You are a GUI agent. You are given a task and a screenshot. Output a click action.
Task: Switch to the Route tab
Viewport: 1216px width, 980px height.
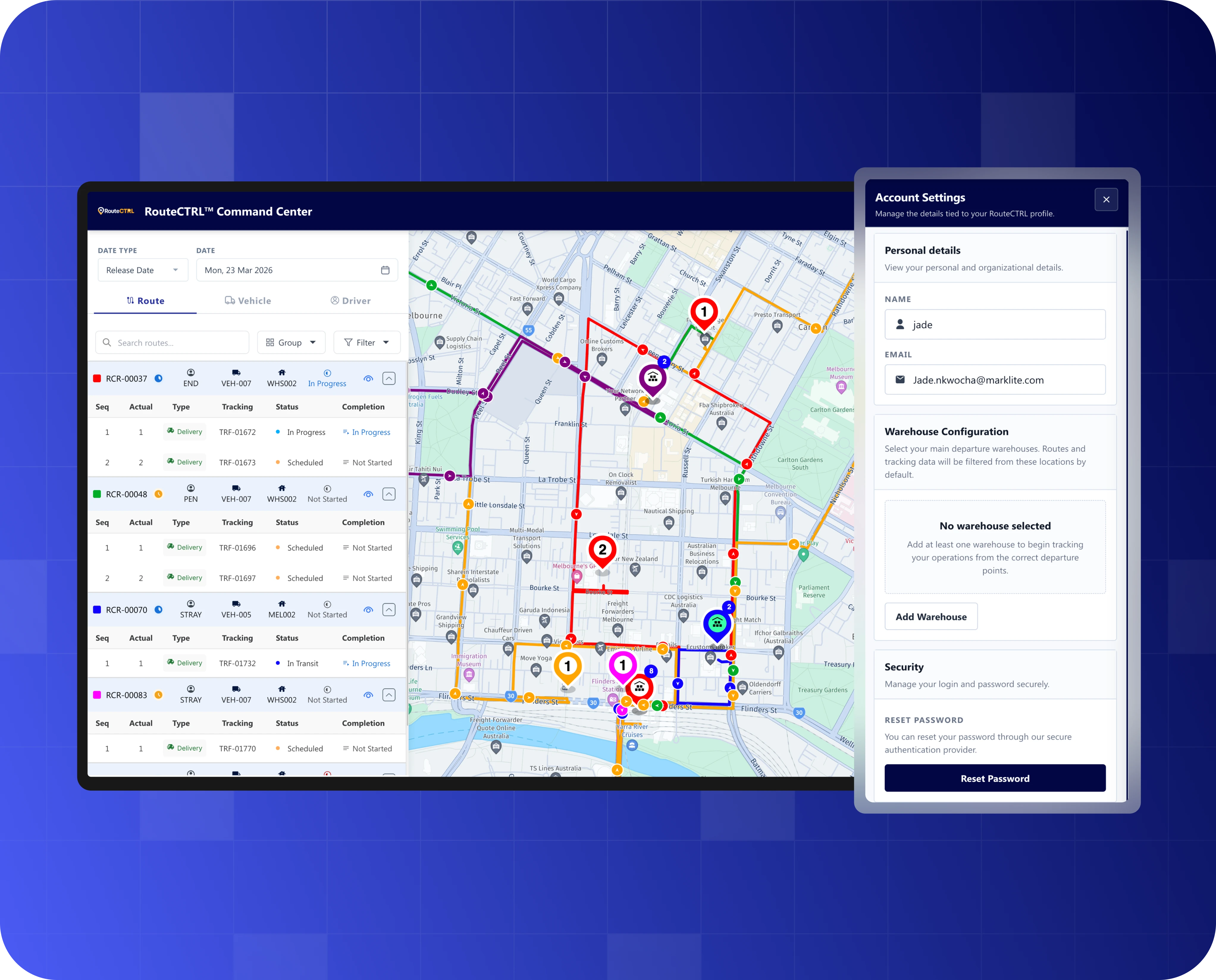tap(145, 301)
